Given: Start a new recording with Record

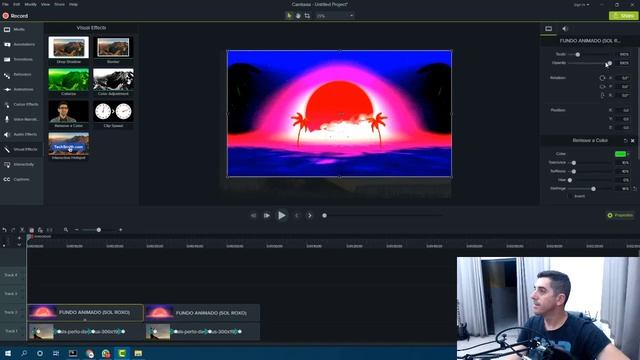Looking at the screenshot, I should coord(15,16).
